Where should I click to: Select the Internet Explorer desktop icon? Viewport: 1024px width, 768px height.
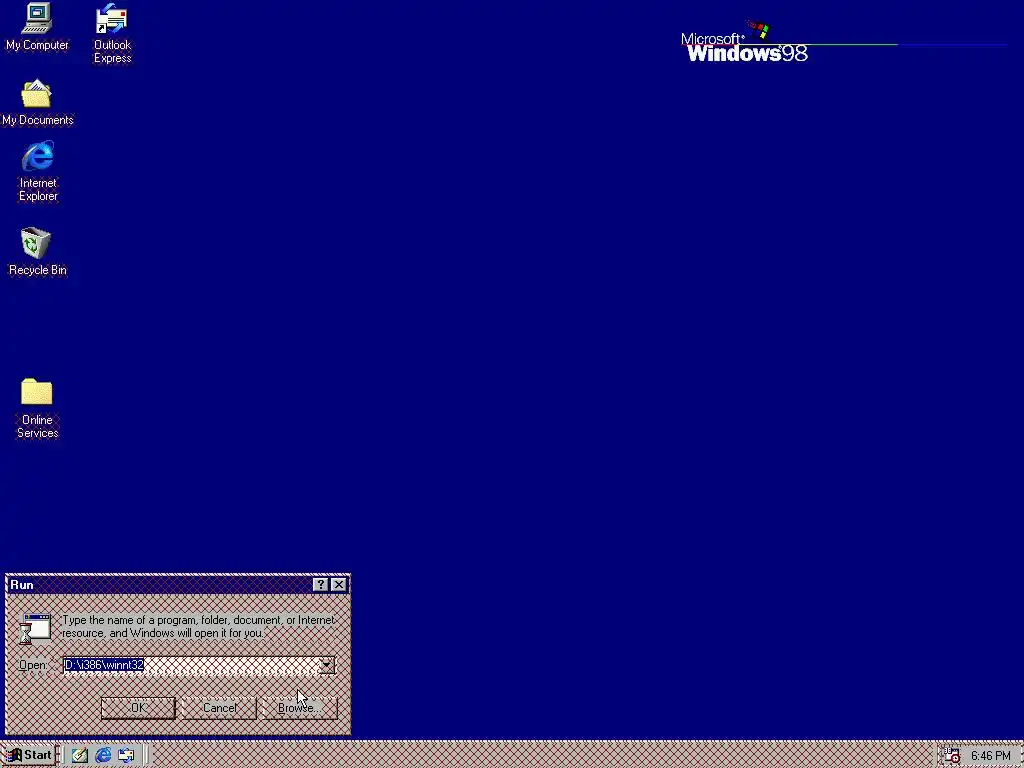point(38,171)
